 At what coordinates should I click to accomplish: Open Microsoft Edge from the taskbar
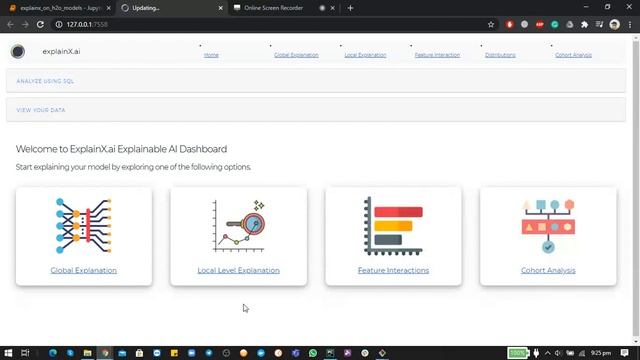click(x=53, y=353)
